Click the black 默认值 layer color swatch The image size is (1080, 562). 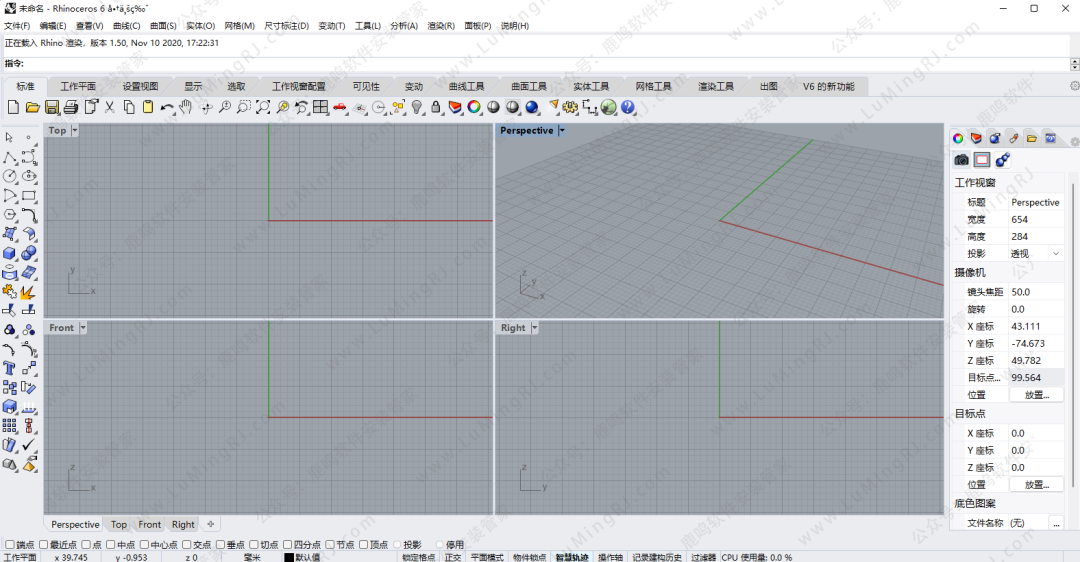[x=289, y=557]
